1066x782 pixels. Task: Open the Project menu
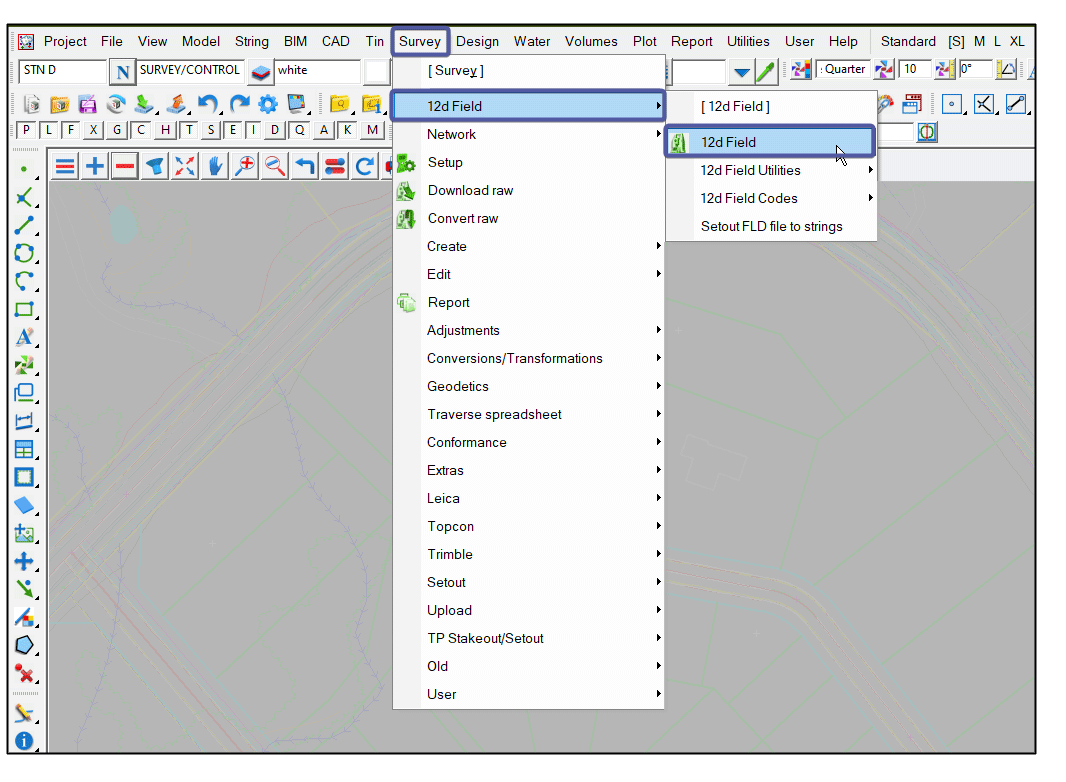point(65,41)
